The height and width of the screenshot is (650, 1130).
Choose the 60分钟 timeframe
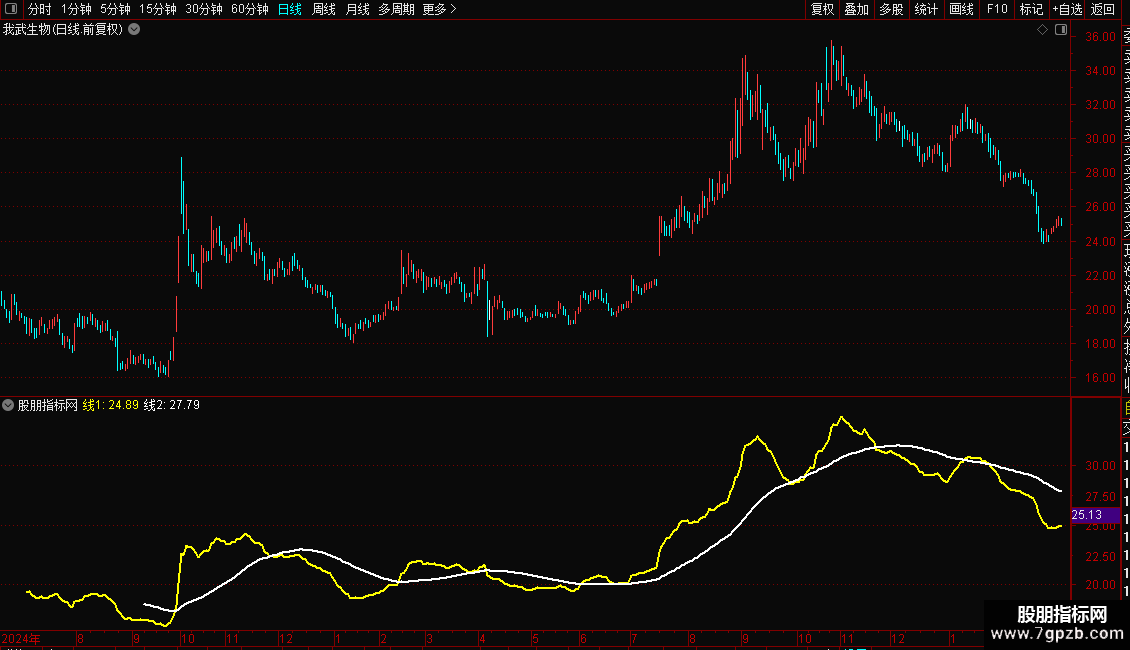click(x=249, y=9)
